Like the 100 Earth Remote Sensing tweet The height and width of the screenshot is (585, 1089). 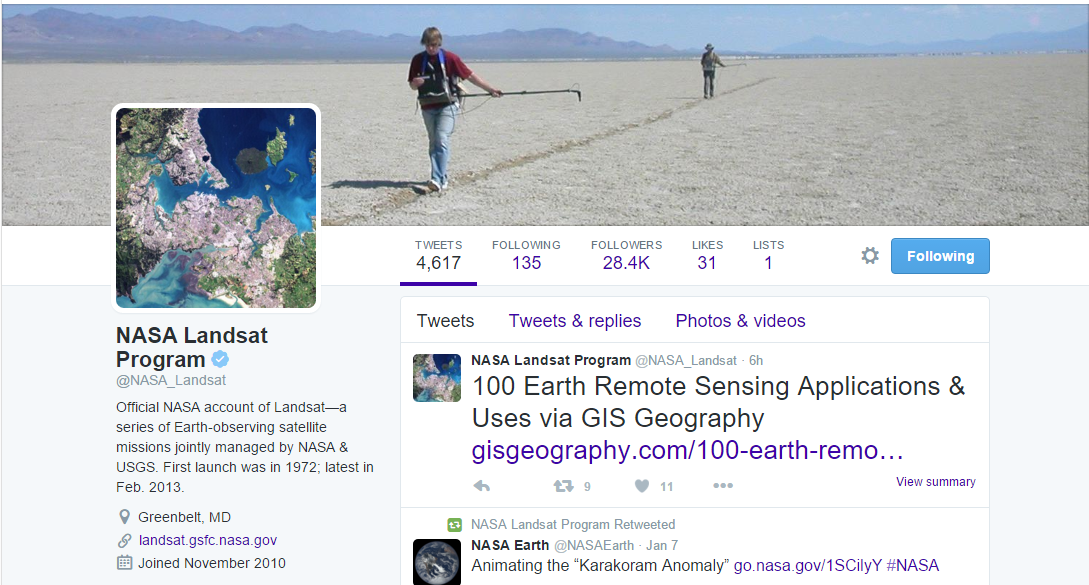[x=642, y=486]
